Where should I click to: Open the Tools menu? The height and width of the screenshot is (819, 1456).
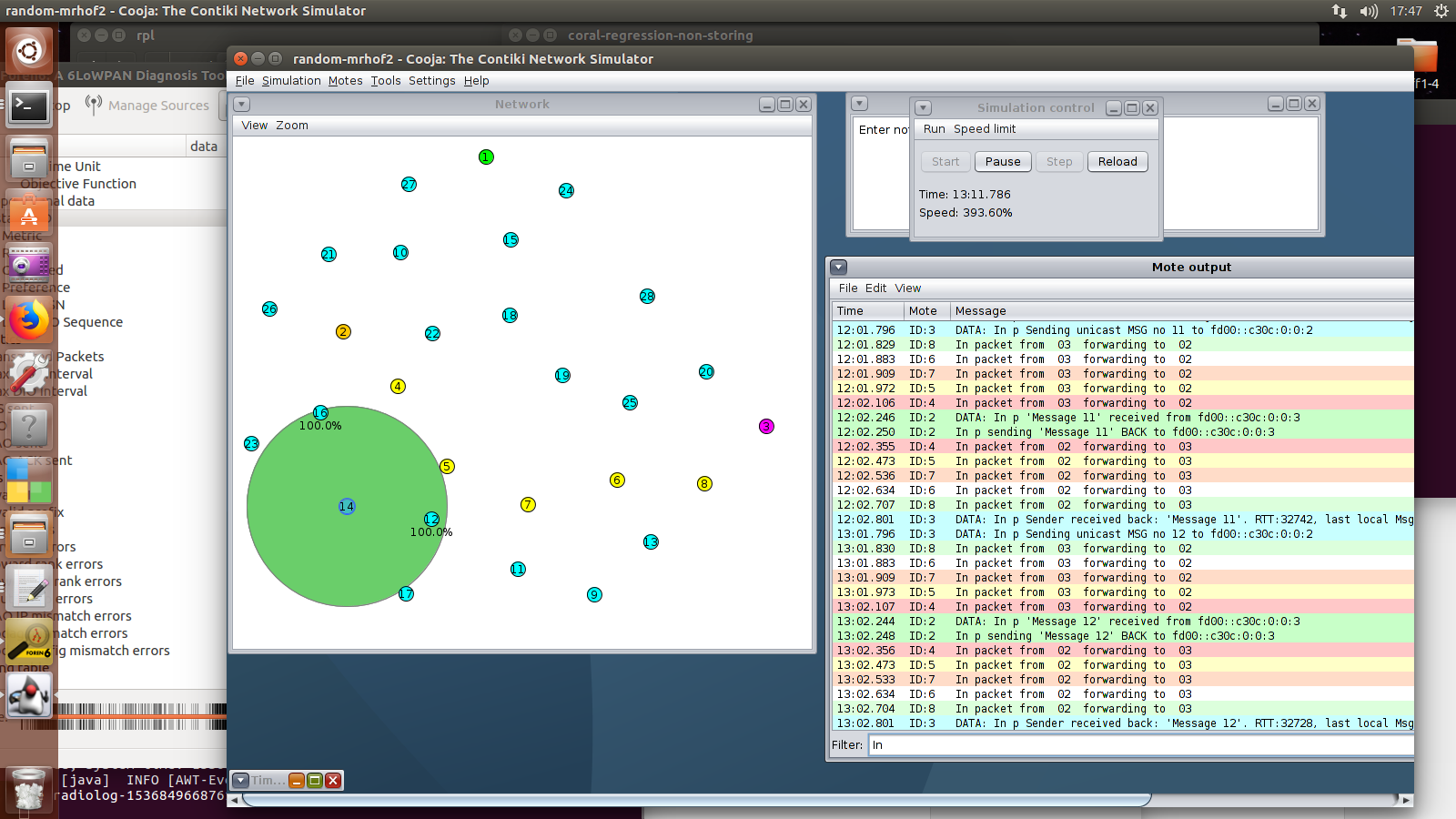click(x=386, y=81)
